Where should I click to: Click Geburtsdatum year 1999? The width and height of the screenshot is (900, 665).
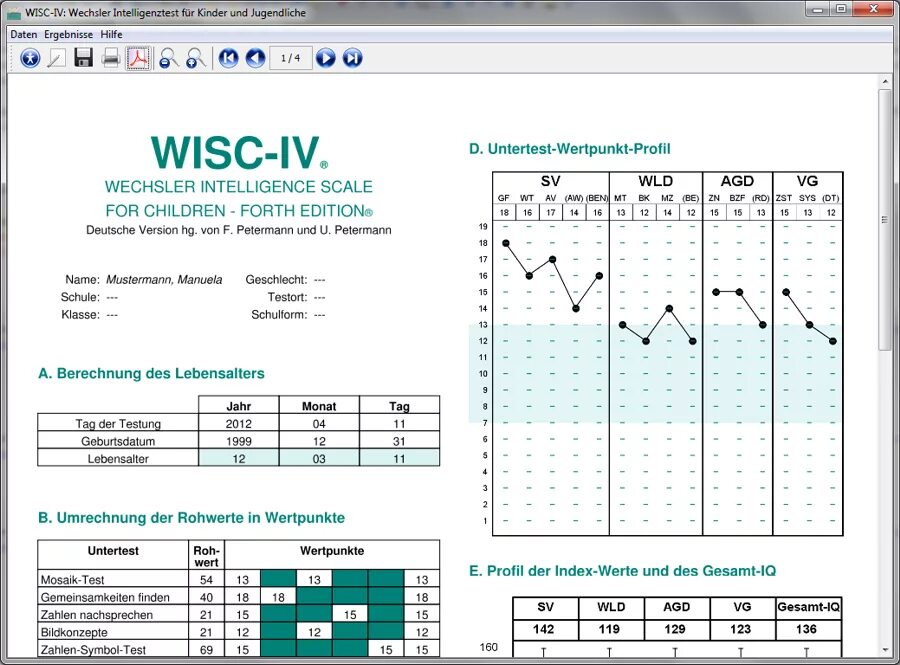pyautogui.click(x=239, y=441)
